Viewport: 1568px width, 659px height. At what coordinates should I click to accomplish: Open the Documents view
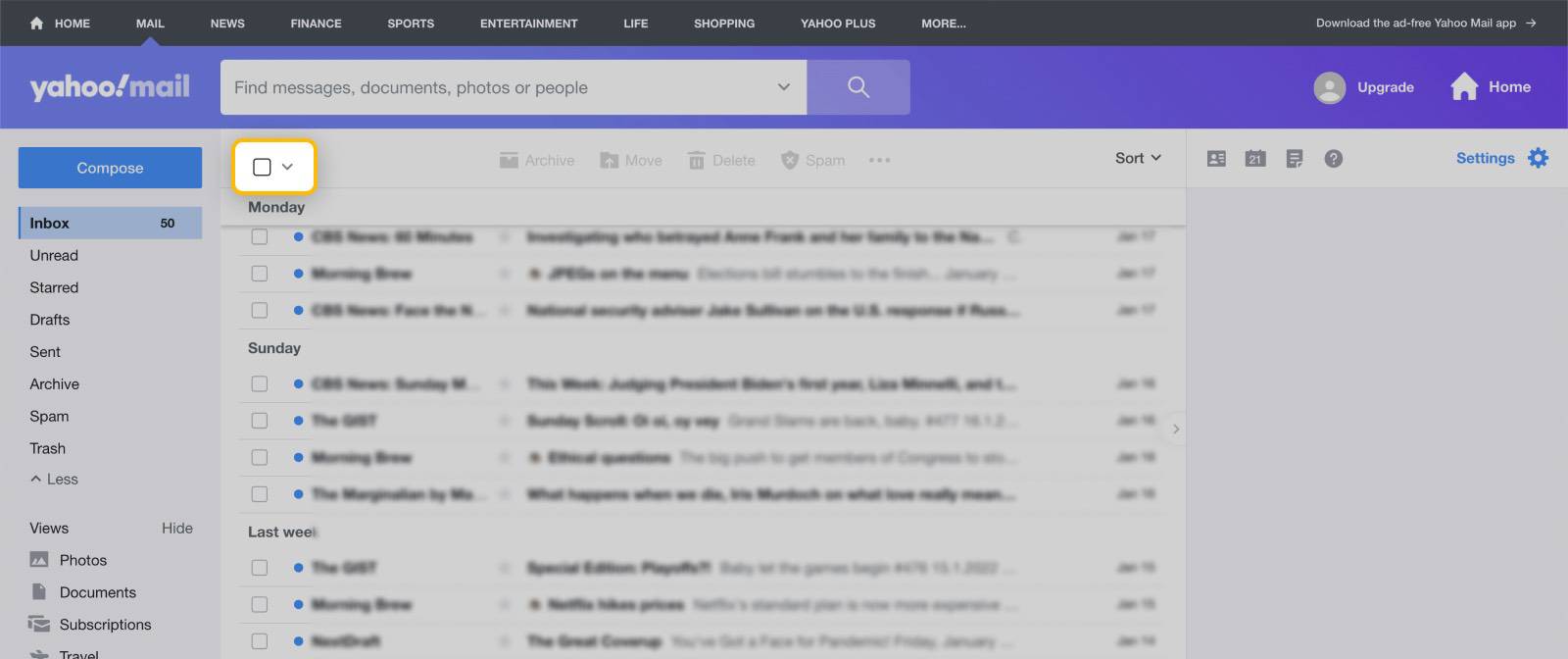(83, 592)
